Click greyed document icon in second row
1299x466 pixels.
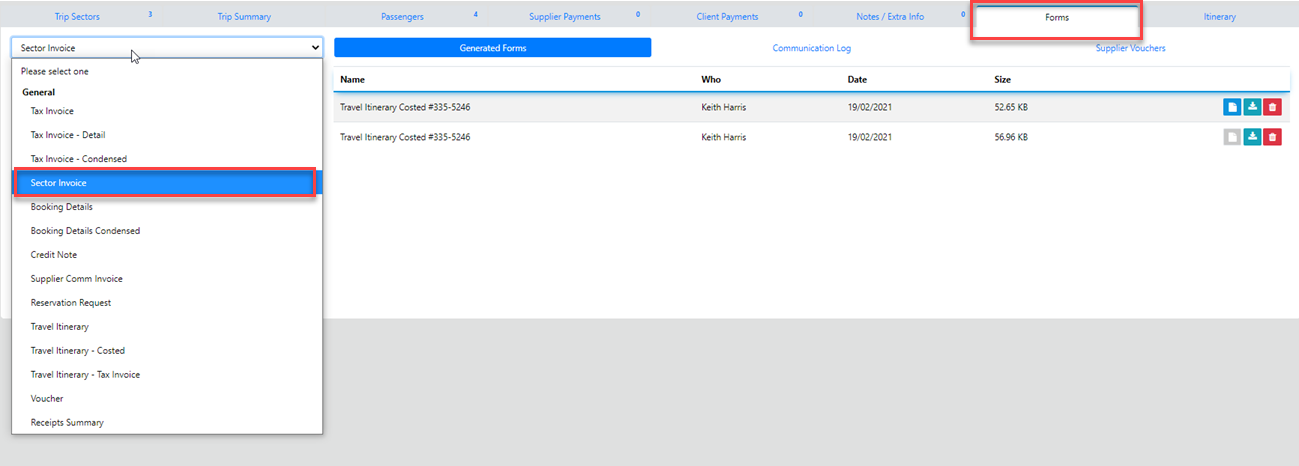(x=1232, y=137)
